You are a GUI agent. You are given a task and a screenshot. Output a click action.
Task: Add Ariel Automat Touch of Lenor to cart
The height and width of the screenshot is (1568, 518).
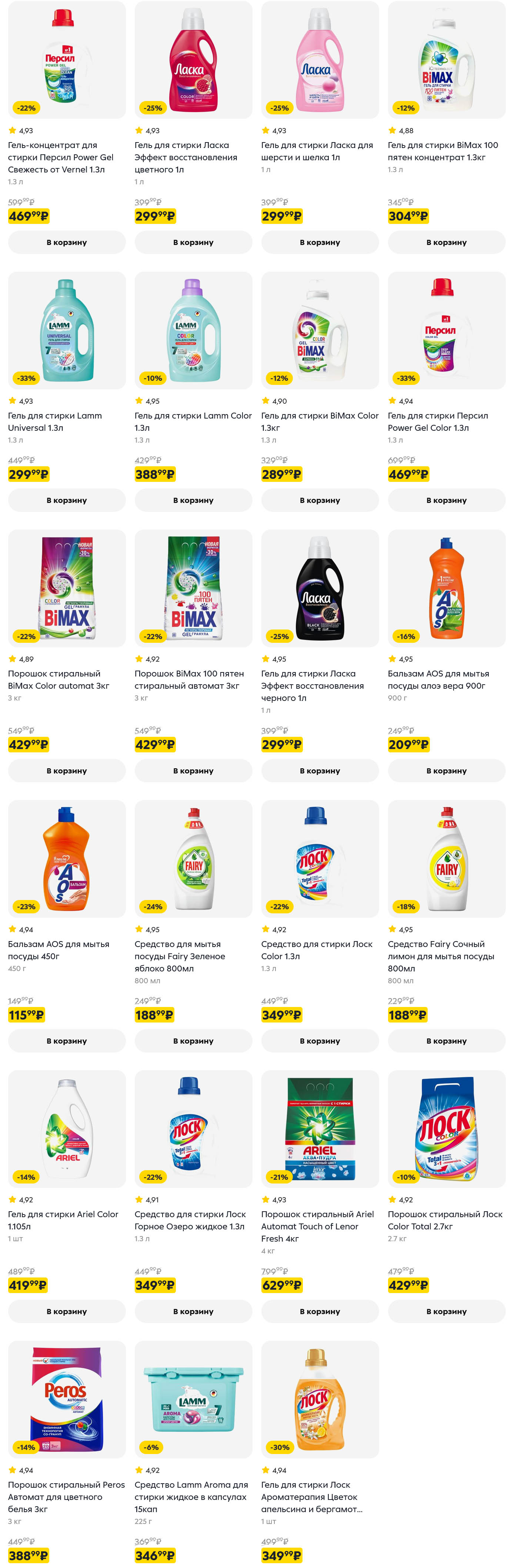(320, 1311)
